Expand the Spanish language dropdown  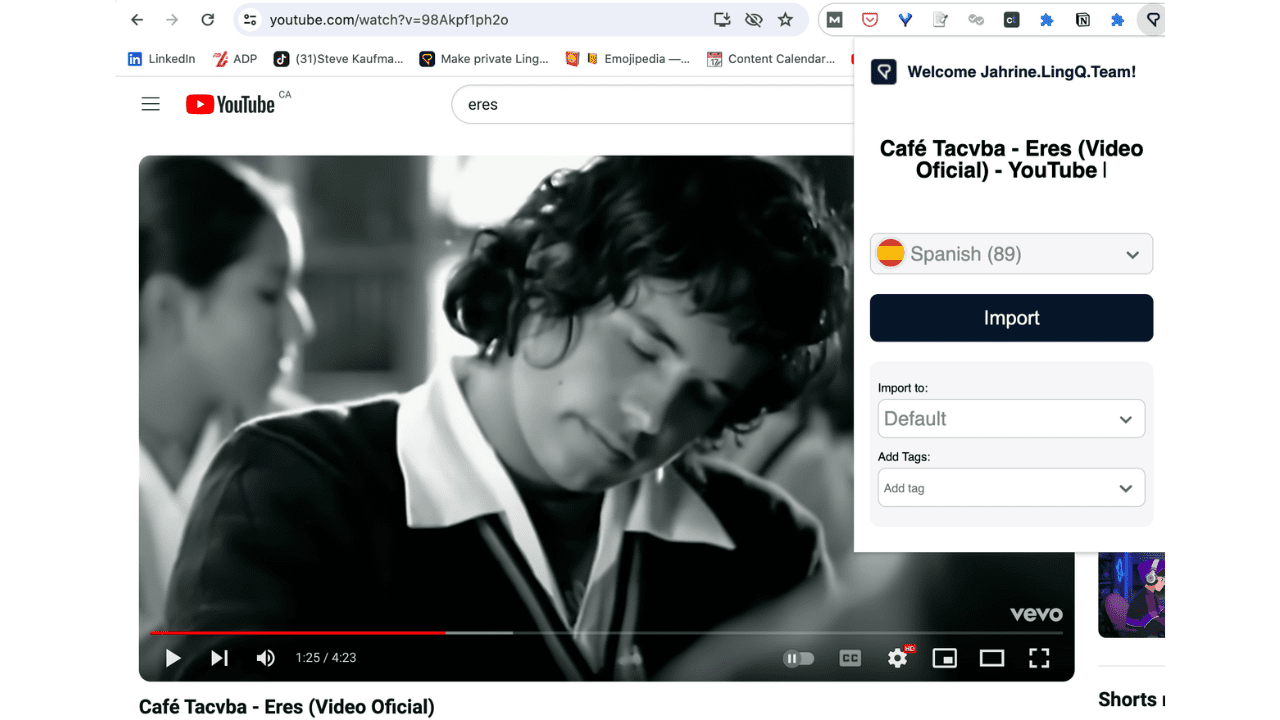pyautogui.click(x=1011, y=254)
